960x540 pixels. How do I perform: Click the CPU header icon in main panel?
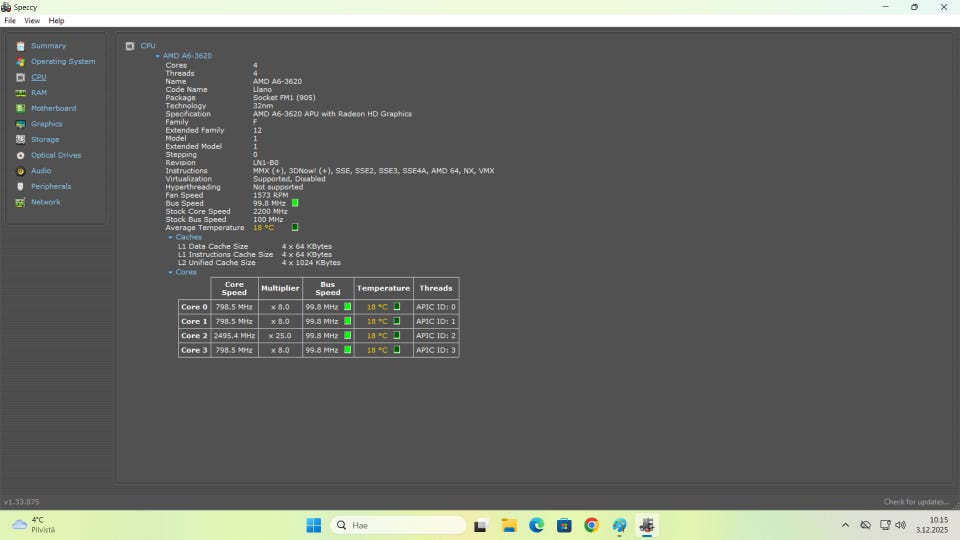point(130,46)
